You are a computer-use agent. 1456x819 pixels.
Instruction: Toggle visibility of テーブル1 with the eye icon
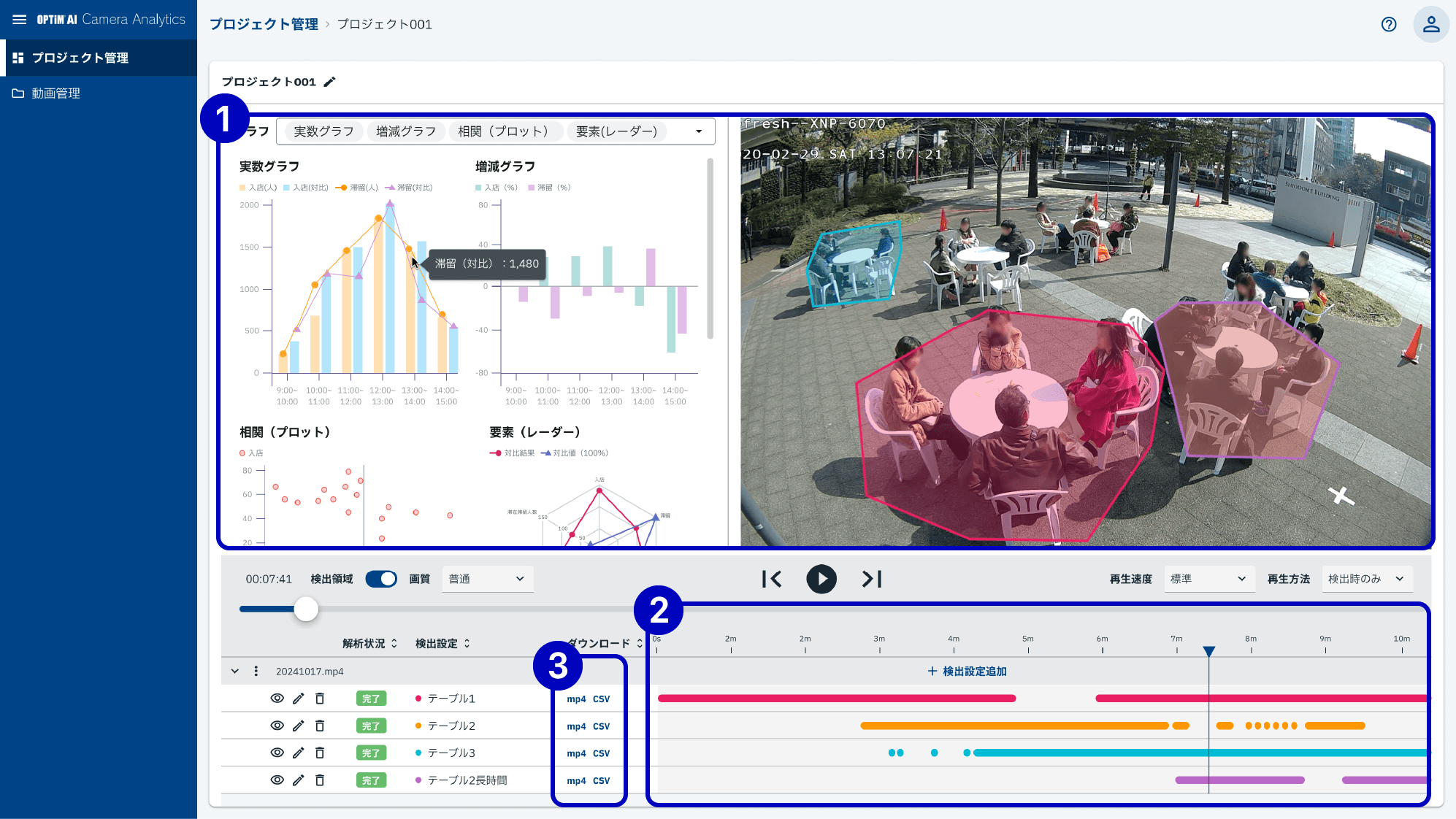click(277, 698)
